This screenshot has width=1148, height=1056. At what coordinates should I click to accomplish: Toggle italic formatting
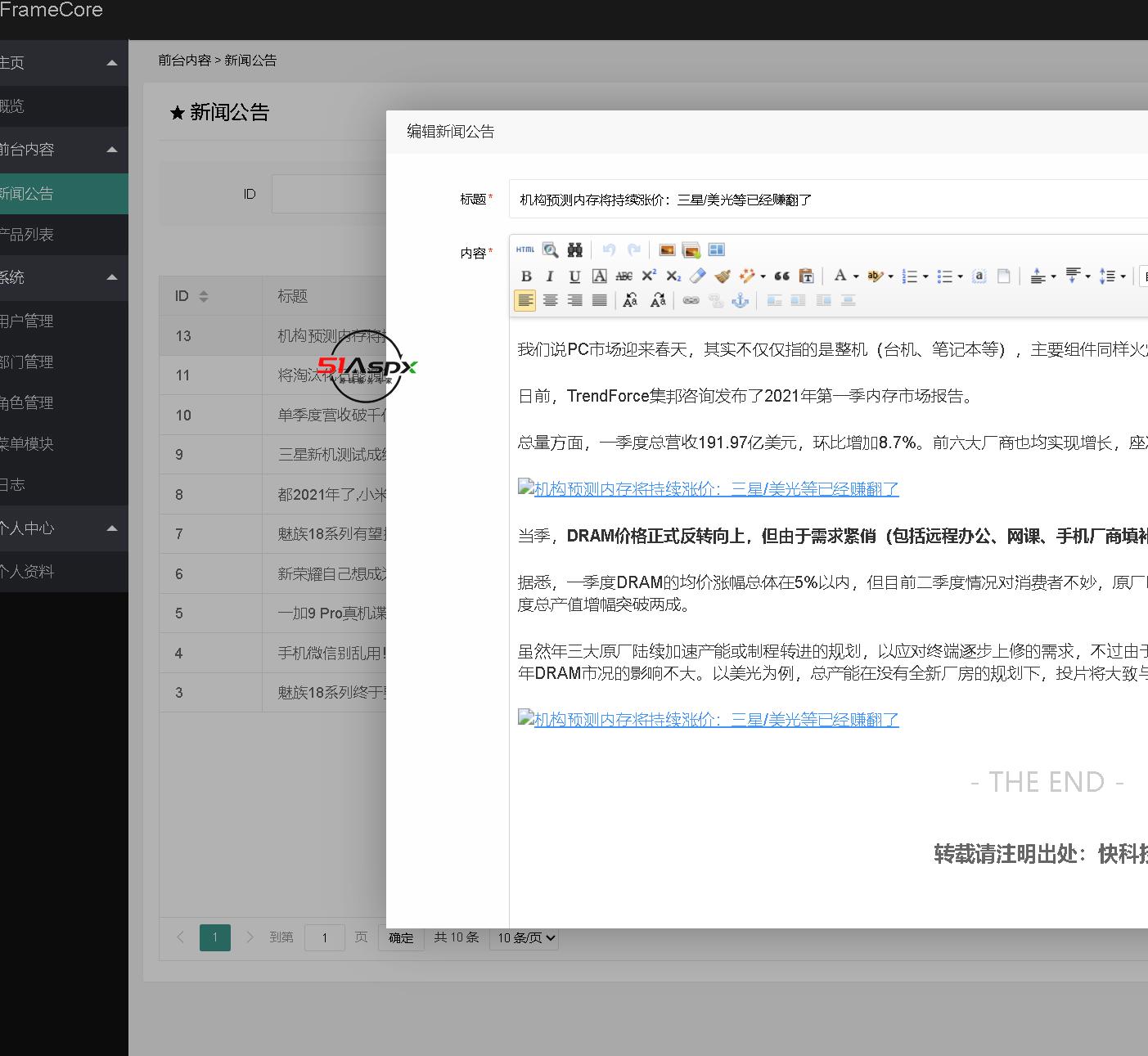pyautogui.click(x=550, y=276)
